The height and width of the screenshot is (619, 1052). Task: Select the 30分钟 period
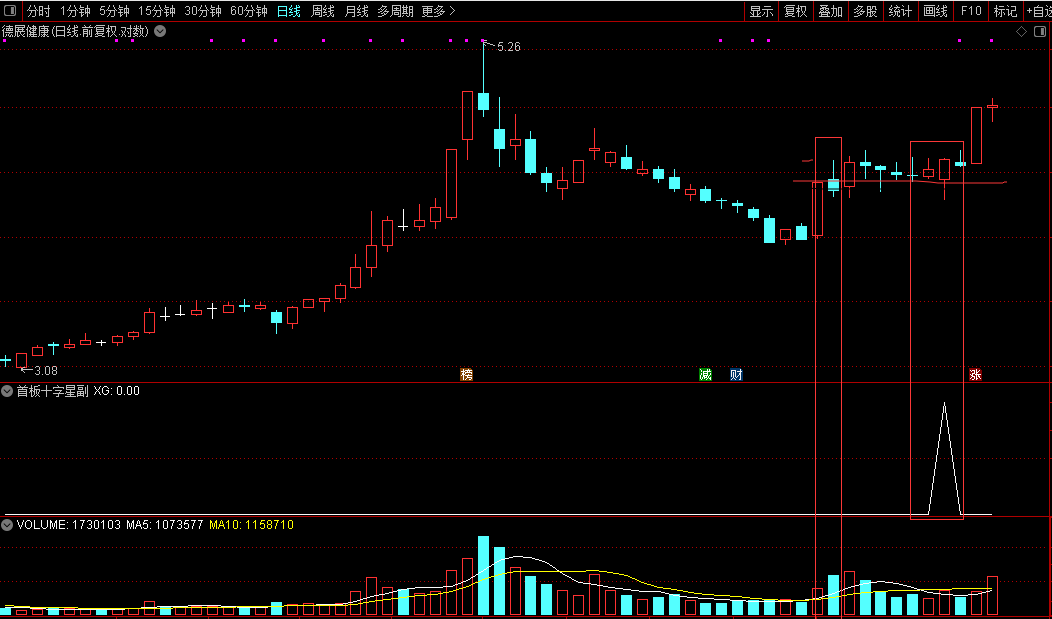(x=203, y=11)
